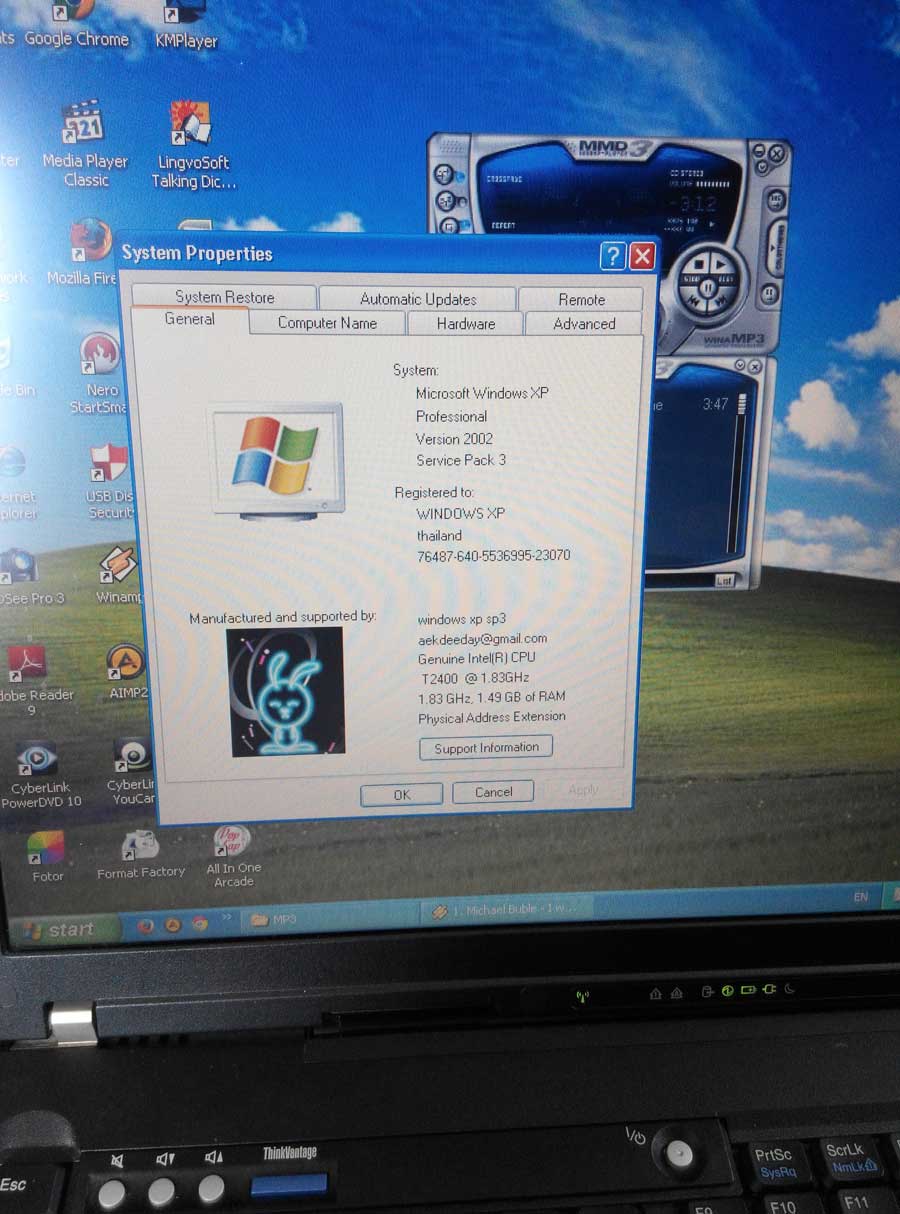Switch to the MP3 folder taskbar button
Viewport: 900px width, 1214px height.
(330, 919)
